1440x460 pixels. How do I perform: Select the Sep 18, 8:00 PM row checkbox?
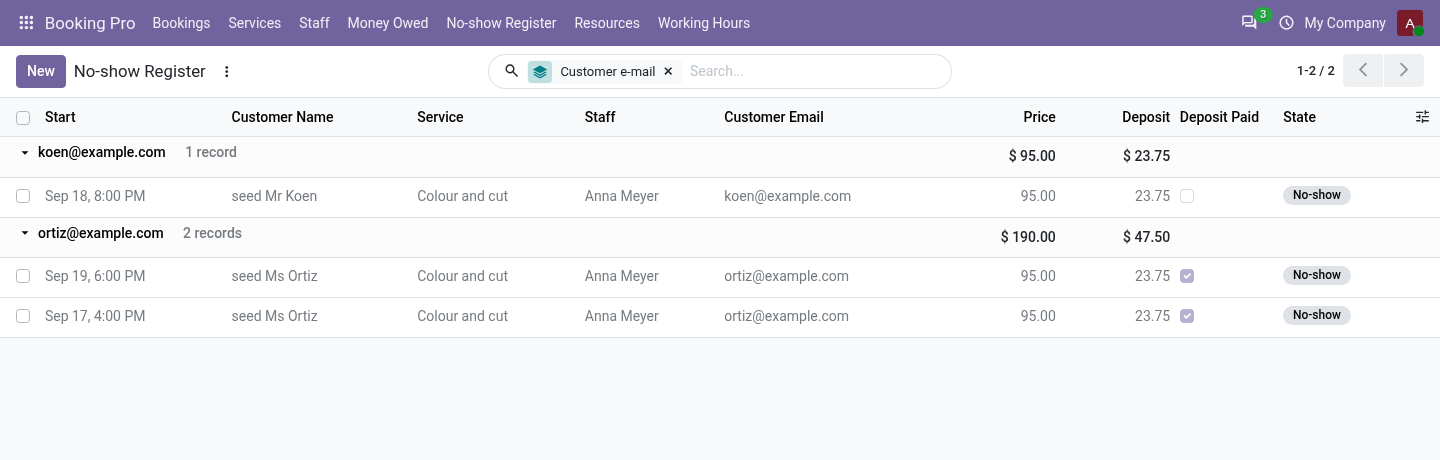(23, 196)
